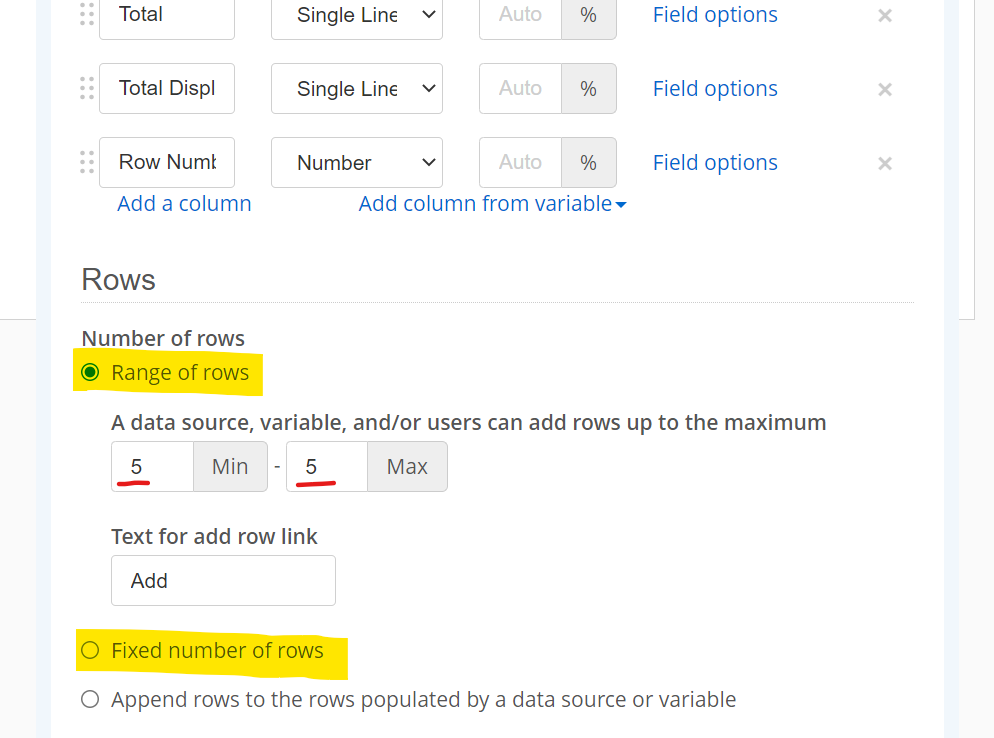Viewport: 994px width, 738px height.
Task: Click Add a column link
Action: click(184, 204)
